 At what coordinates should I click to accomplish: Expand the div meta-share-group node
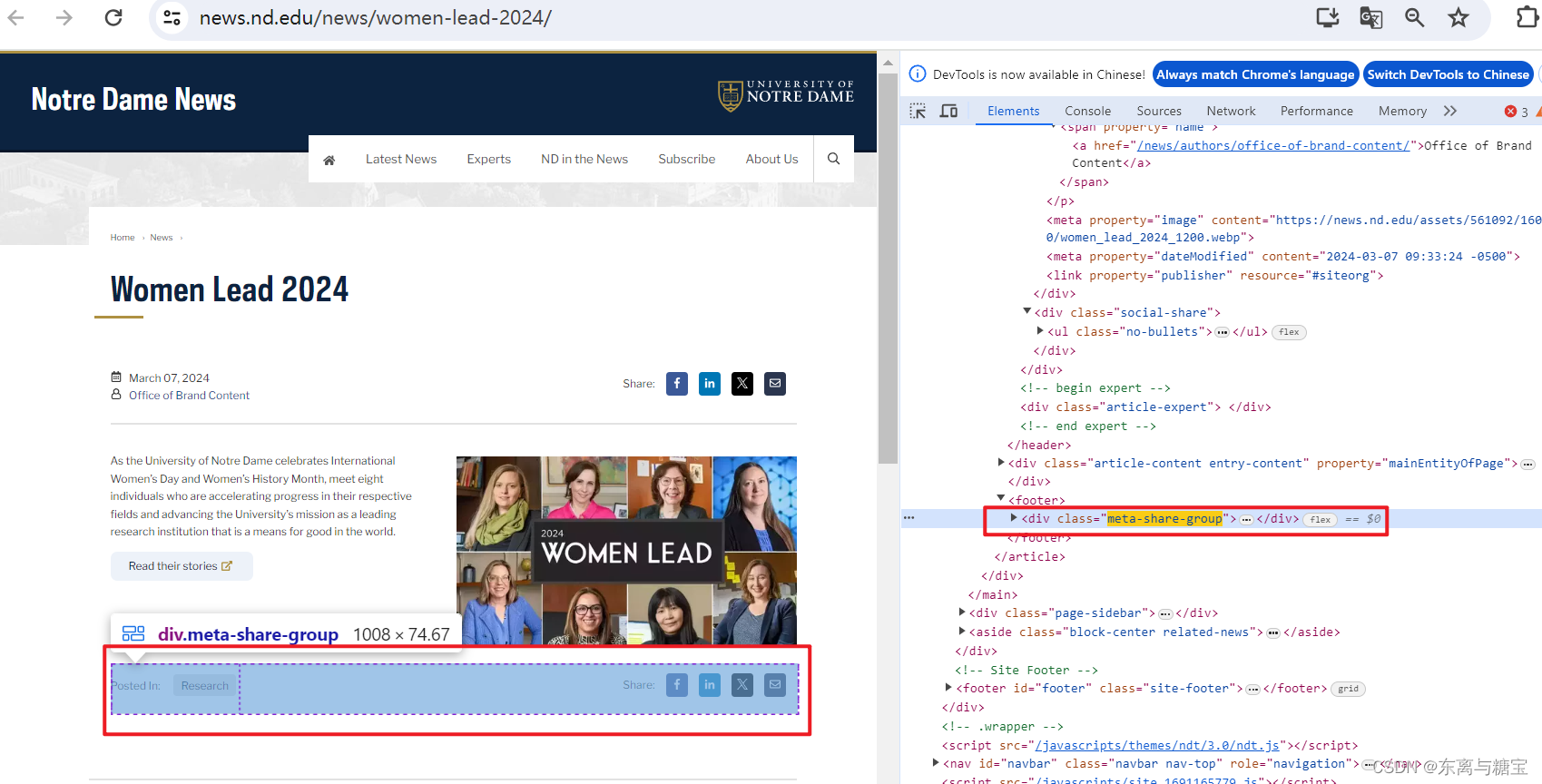(x=1014, y=518)
